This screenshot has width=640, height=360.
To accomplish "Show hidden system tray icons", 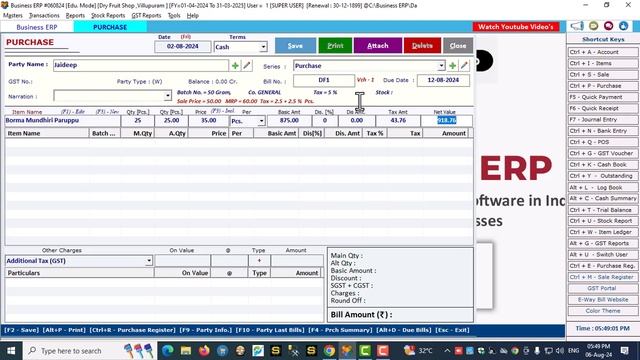I will [x=447, y=351].
